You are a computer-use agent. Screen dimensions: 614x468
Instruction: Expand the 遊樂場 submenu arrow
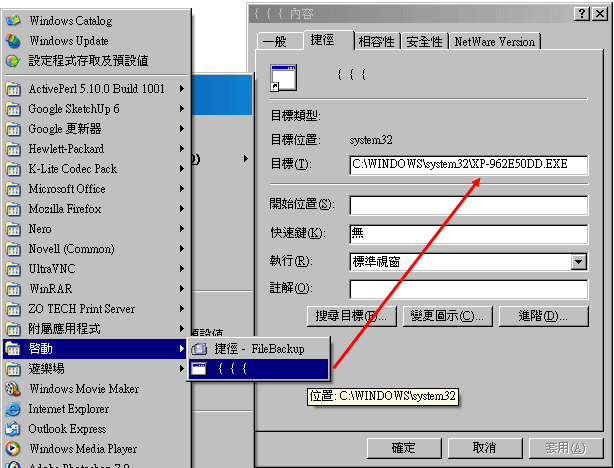tap(182, 369)
